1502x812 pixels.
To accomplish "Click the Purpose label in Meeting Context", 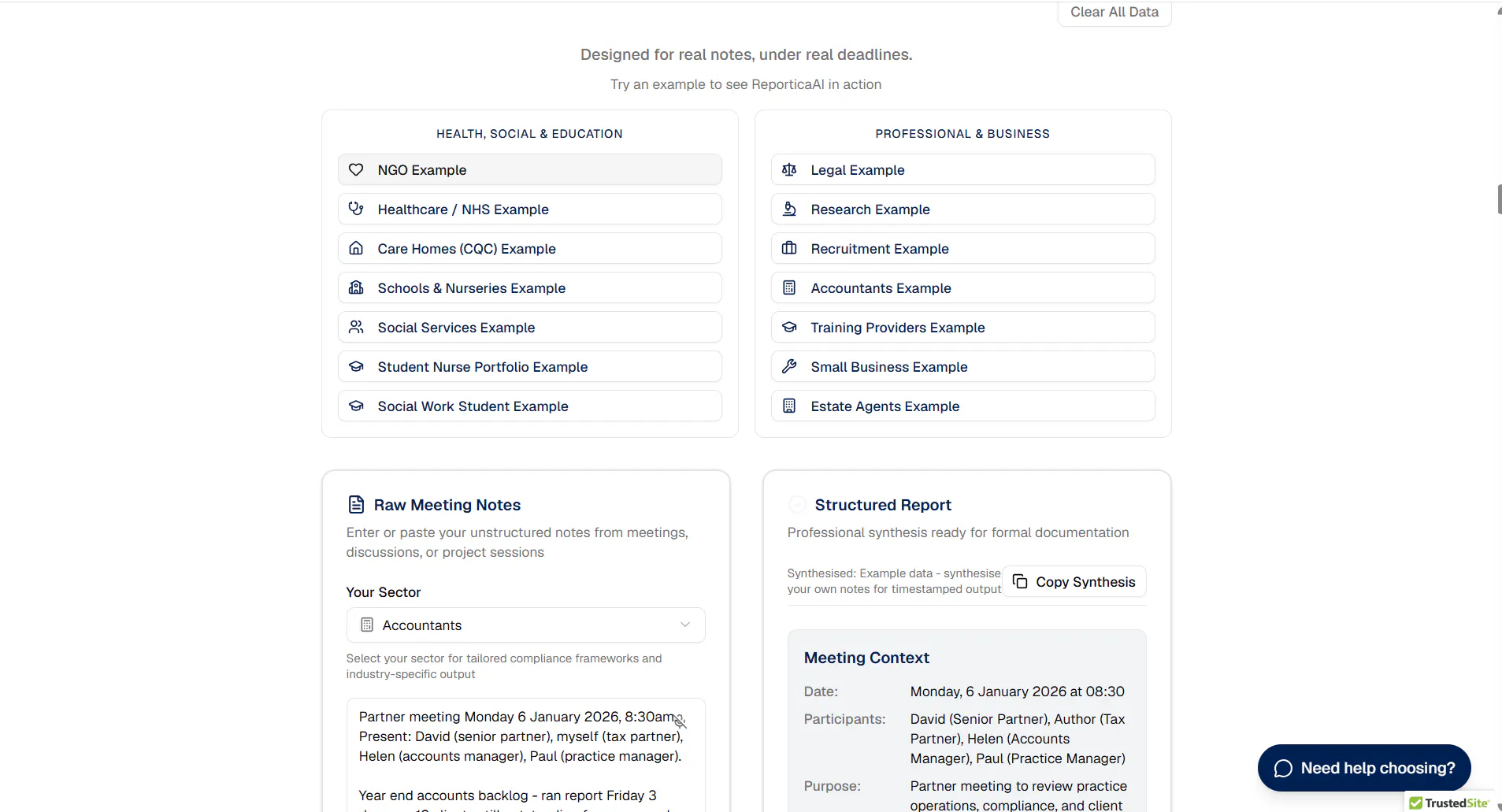I will click(832, 786).
